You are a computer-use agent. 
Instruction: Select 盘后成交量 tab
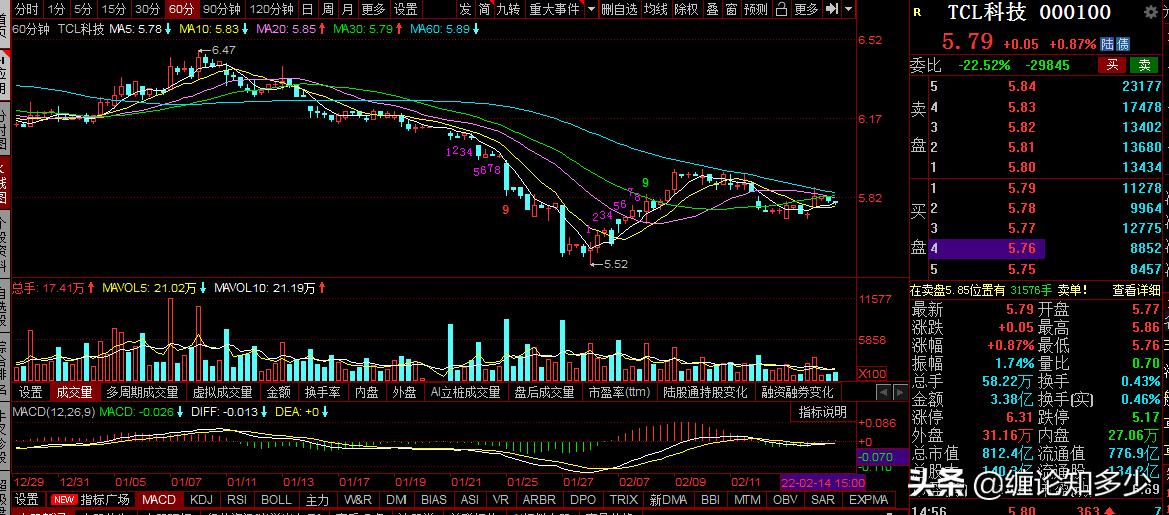pos(545,392)
